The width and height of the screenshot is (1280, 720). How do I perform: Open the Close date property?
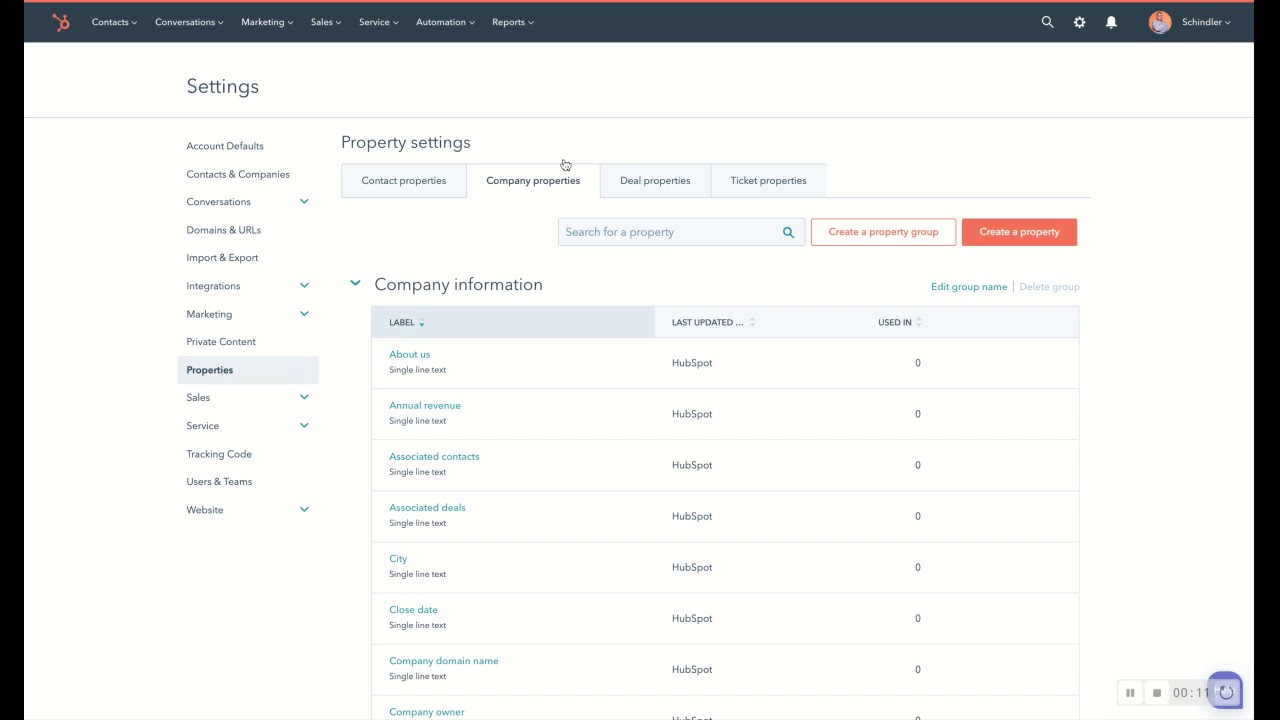pos(413,609)
